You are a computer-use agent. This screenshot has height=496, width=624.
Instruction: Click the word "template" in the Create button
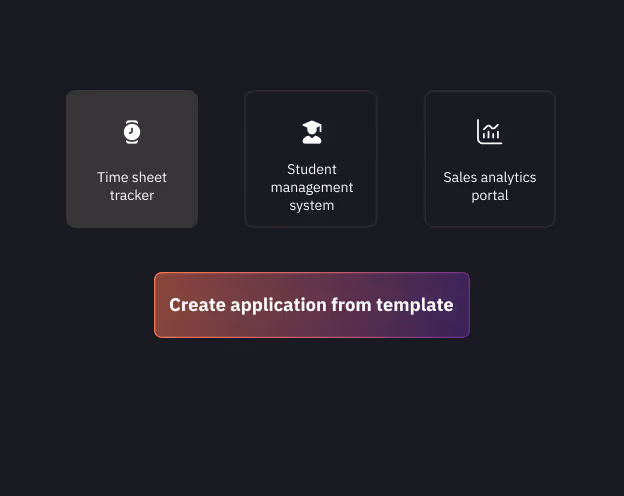click(x=414, y=305)
